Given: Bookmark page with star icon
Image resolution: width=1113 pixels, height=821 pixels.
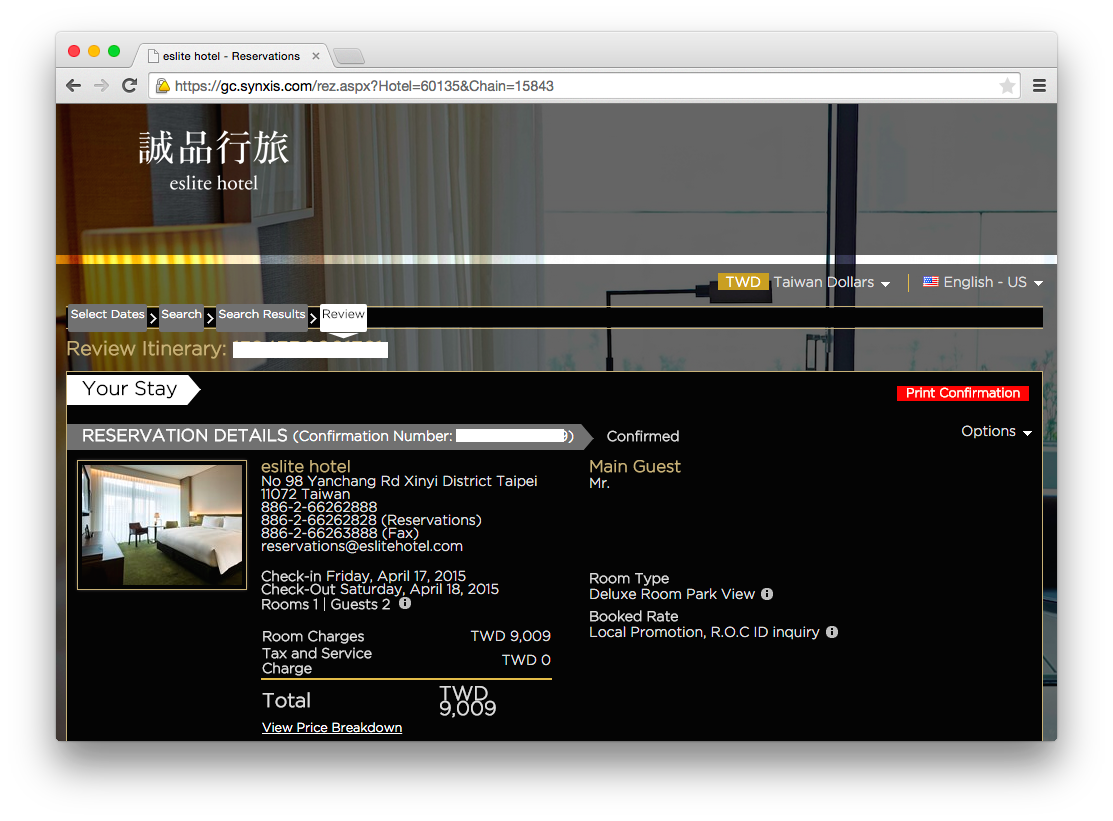Looking at the screenshot, I should [x=1007, y=86].
